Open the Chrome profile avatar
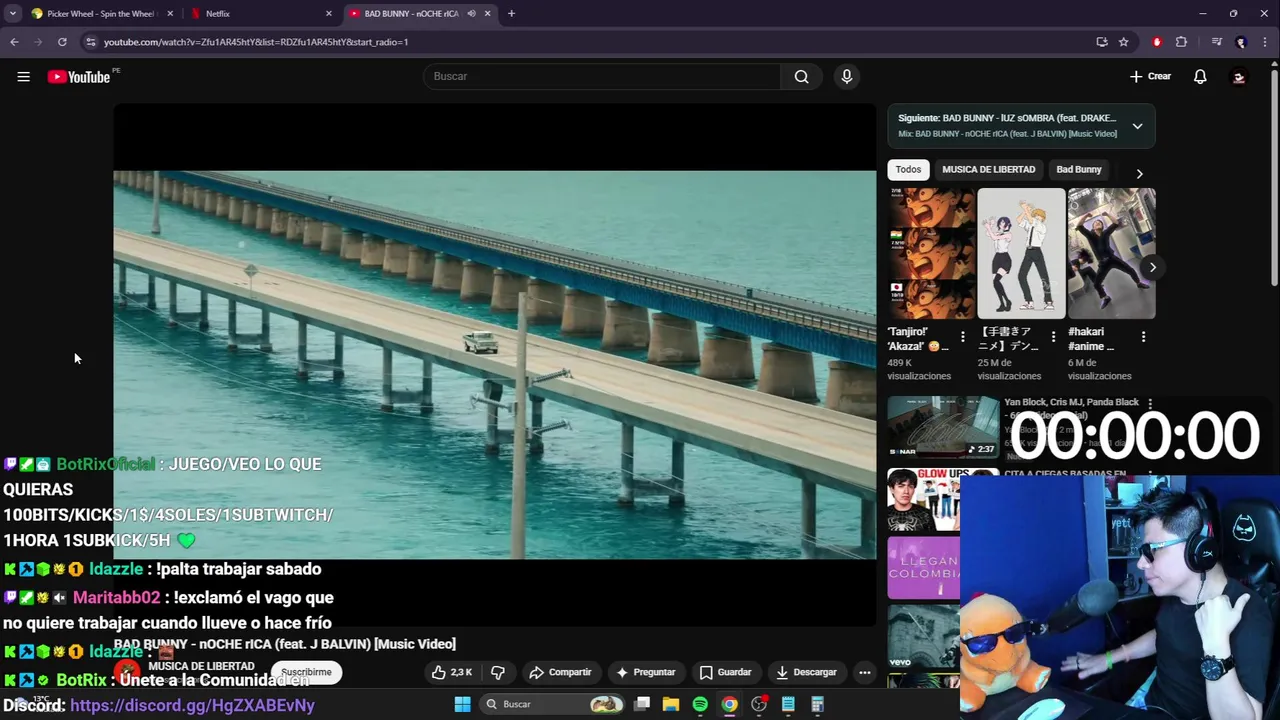 1241,42
